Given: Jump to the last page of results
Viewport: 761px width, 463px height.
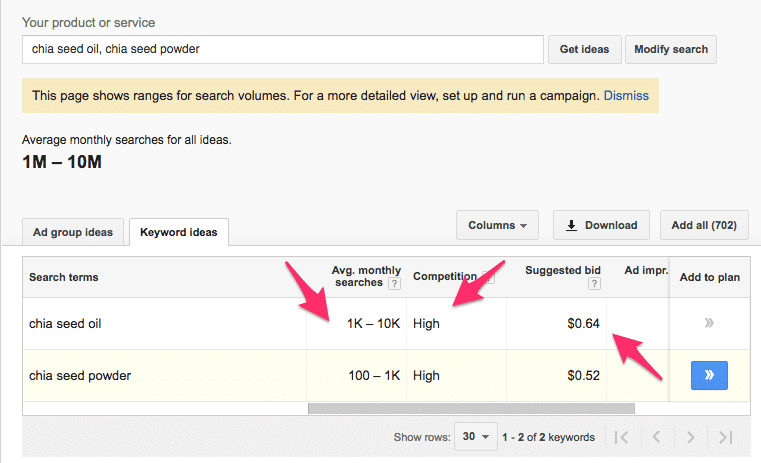Looking at the screenshot, I should click(x=727, y=437).
